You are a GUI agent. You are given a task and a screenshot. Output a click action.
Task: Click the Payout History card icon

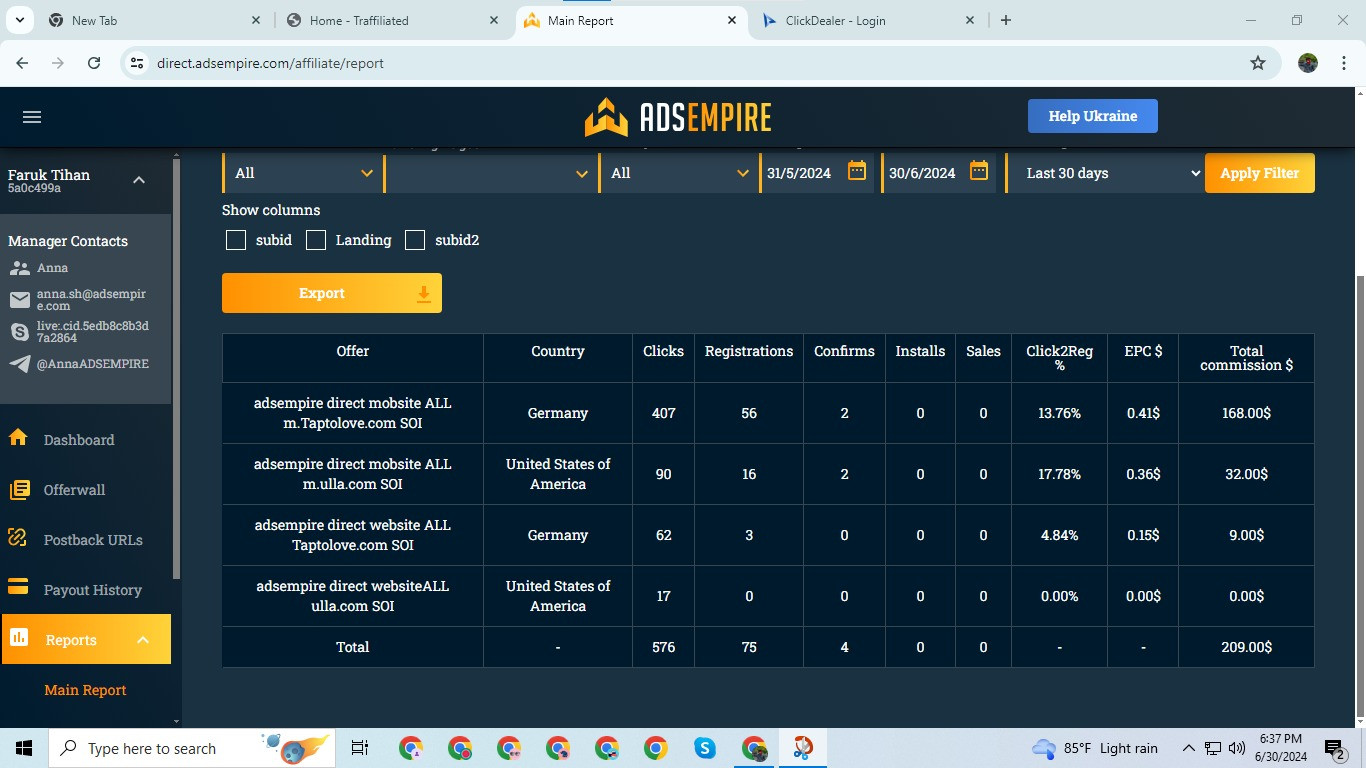18,587
